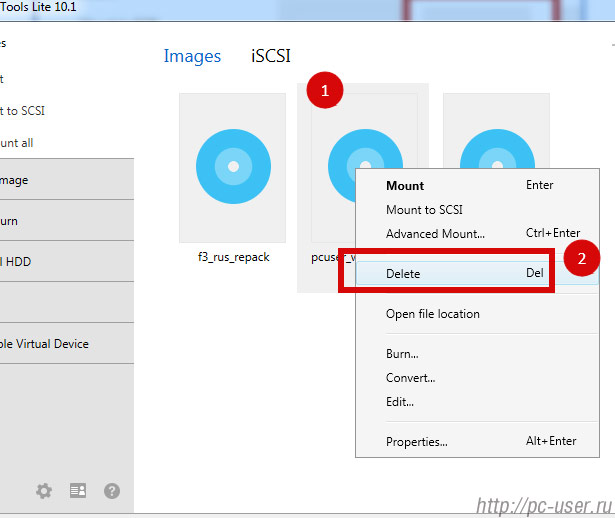Switch to the iSCSI tab
The width and height of the screenshot is (615, 518).
(x=270, y=56)
